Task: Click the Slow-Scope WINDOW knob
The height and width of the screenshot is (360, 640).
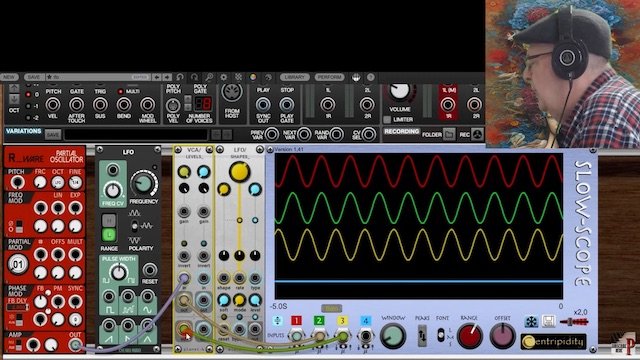Action: (x=393, y=336)
